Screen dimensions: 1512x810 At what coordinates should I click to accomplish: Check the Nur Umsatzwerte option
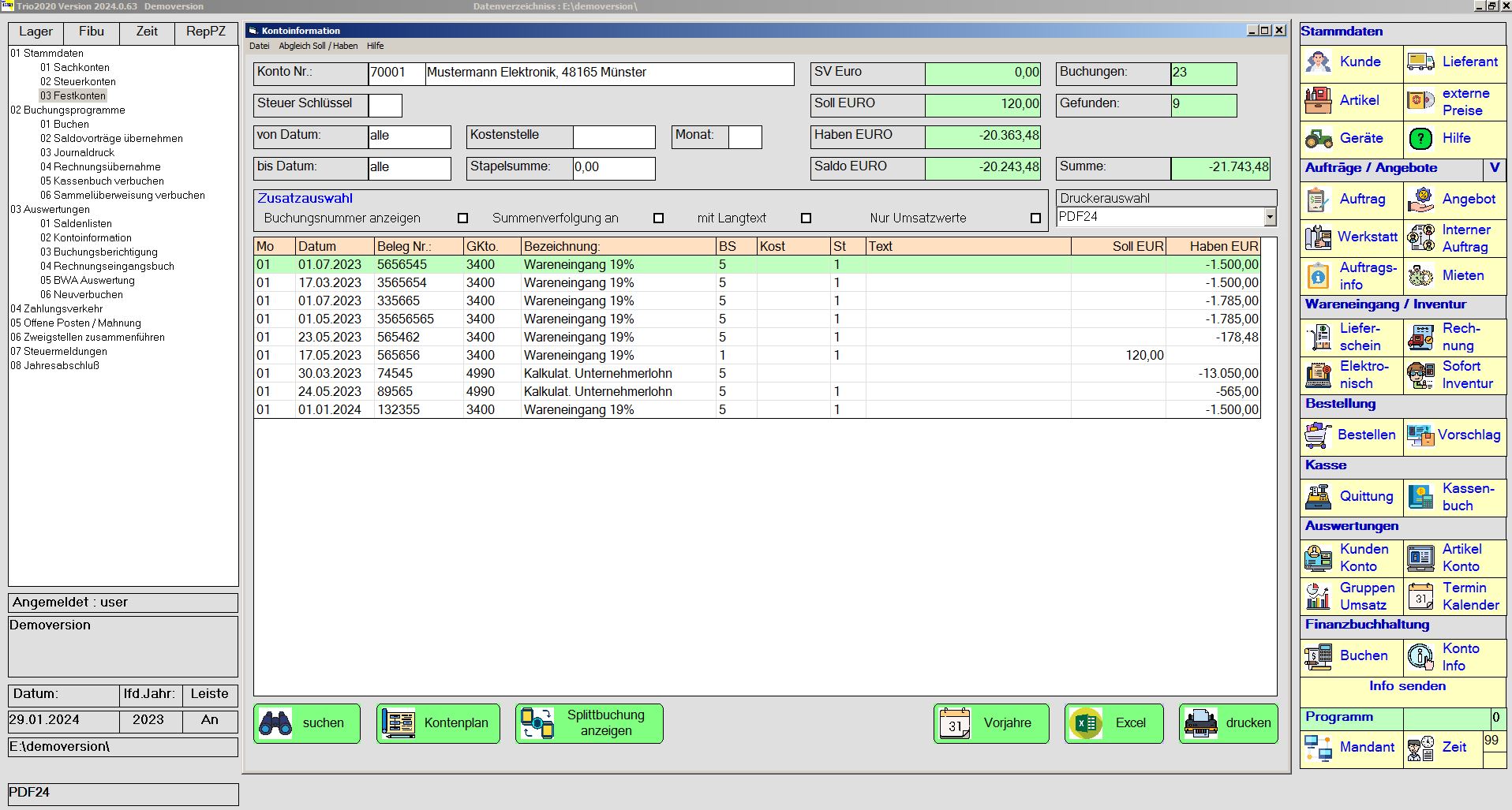click(1035, 218)
